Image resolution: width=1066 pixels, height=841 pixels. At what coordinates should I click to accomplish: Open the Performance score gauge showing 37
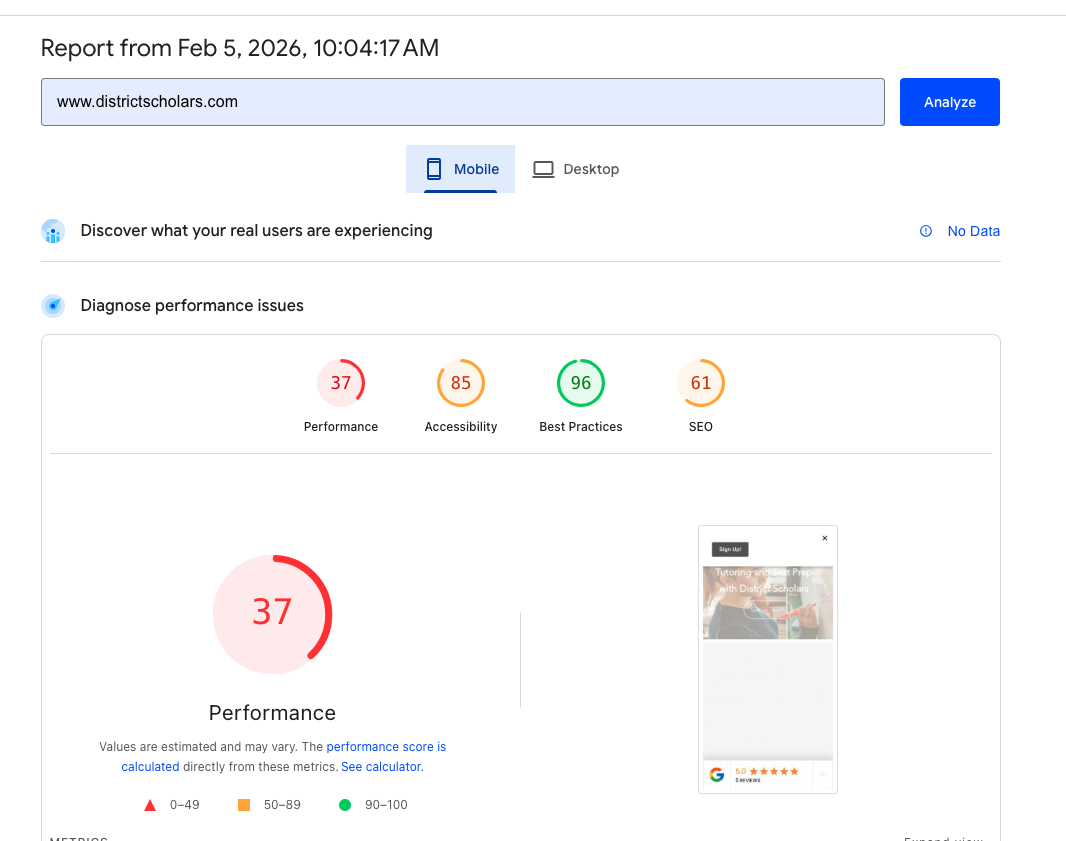click(x=341, y=382)
